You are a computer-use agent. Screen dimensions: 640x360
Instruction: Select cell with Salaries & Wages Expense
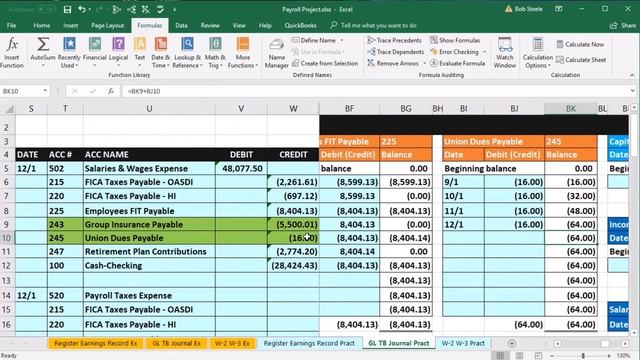(149, 169)
